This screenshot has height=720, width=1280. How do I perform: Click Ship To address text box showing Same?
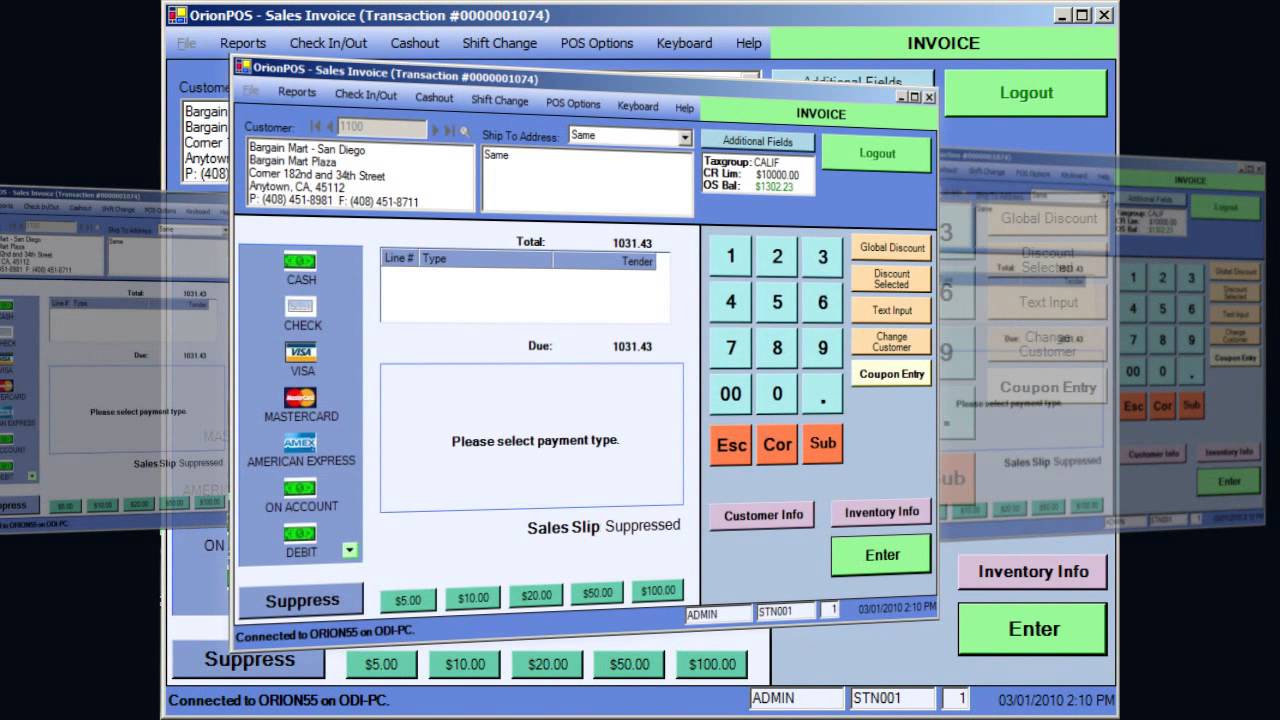coord(587,181)
